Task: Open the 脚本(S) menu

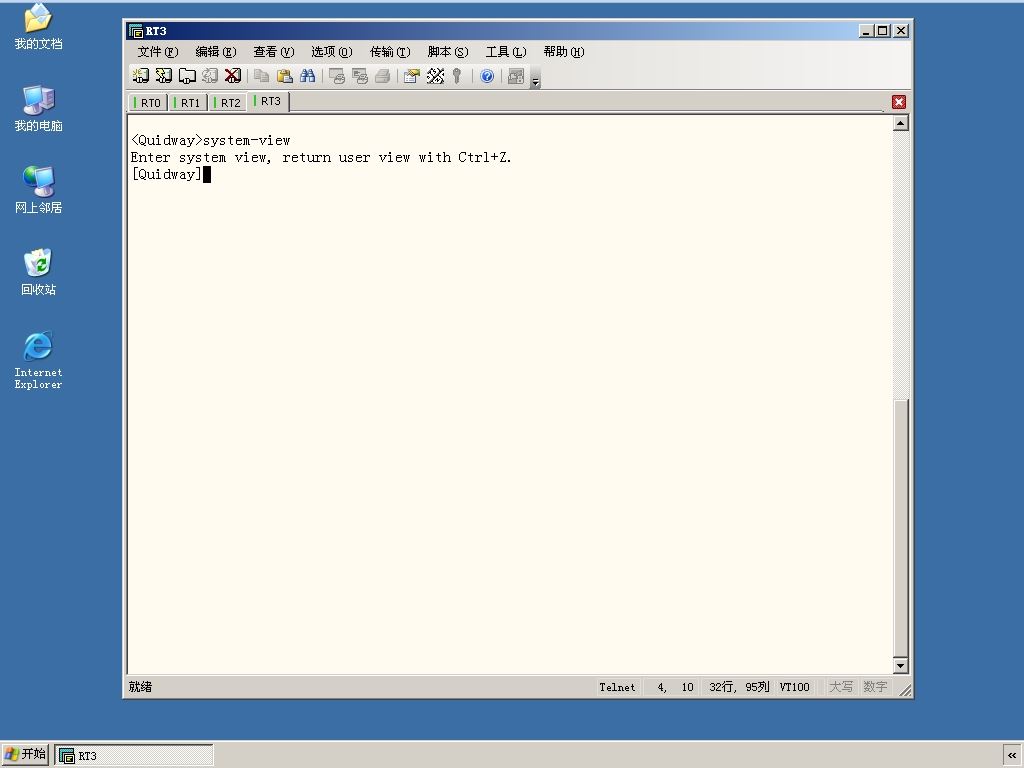Action: 448,52
